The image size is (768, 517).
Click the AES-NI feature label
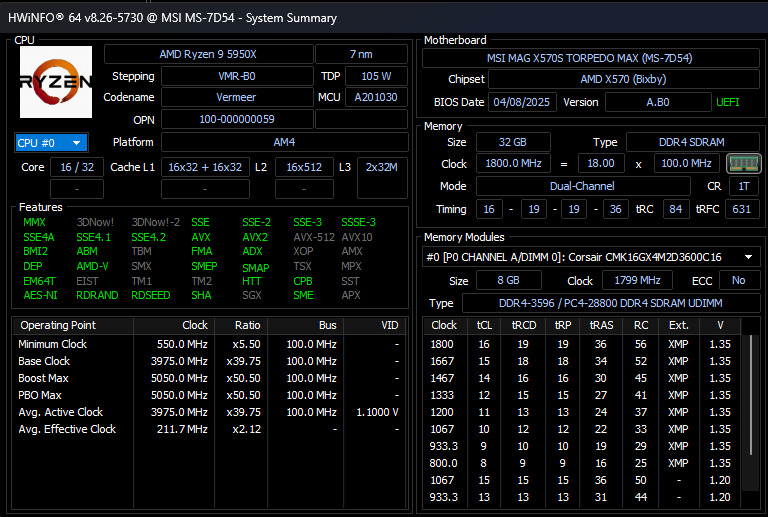coord(40,296)
